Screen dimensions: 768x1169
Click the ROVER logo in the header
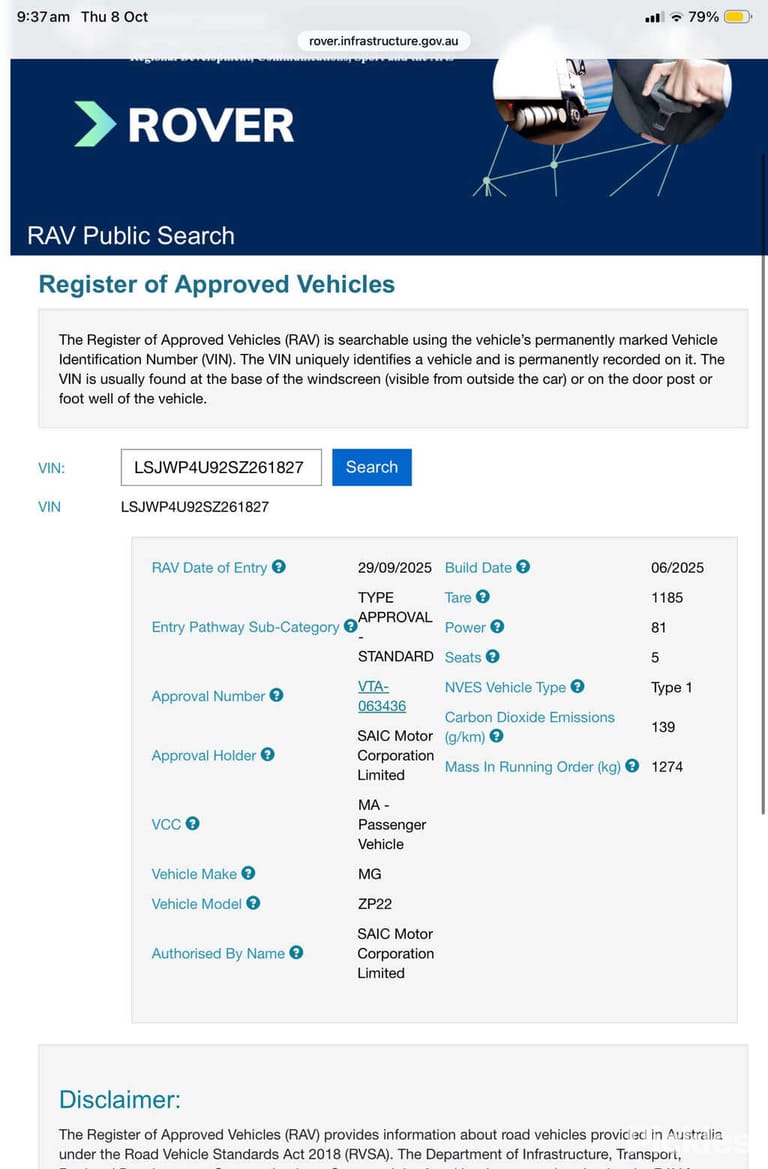pos(184,125)
